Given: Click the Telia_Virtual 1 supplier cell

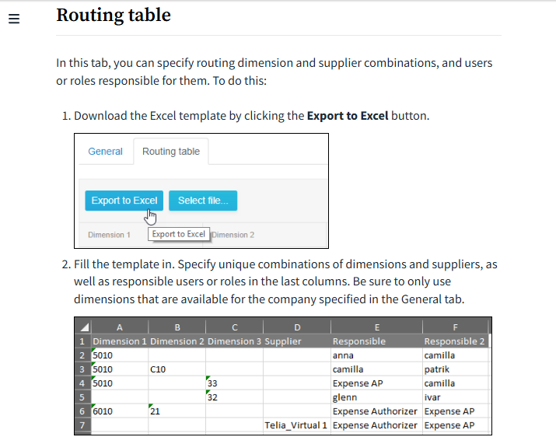Looking at the screenshot, I should pos(297,425).
